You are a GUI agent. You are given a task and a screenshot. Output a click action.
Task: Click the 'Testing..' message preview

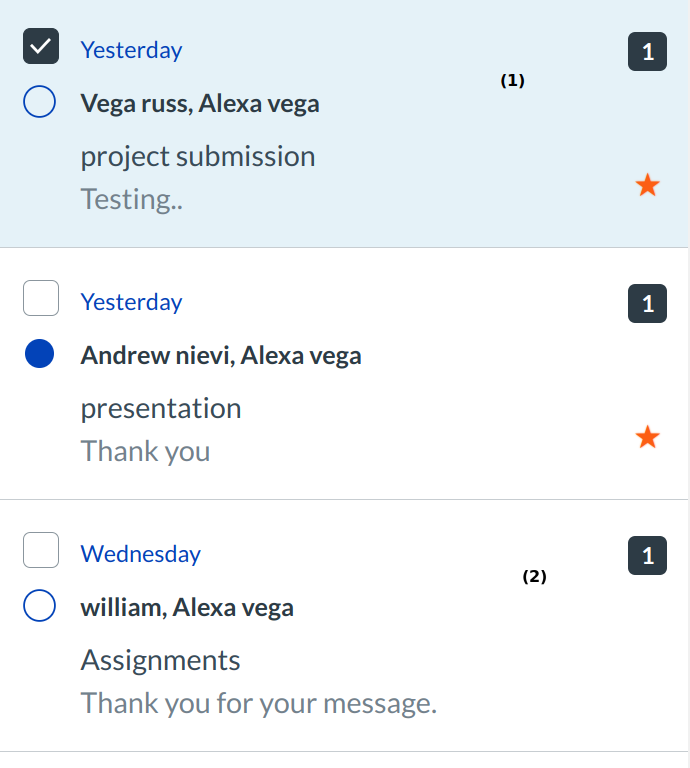132,199
